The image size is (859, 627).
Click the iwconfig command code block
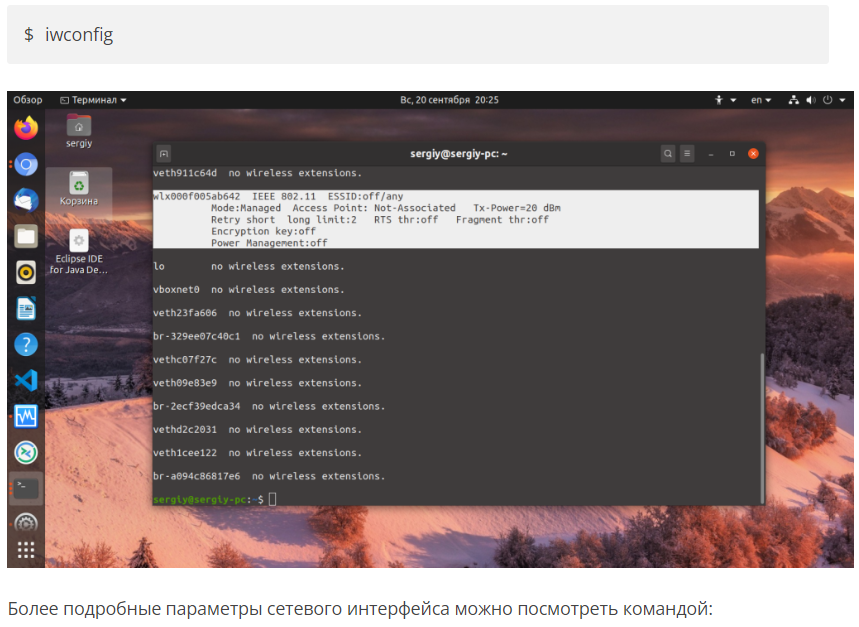(x=417, y=35)
